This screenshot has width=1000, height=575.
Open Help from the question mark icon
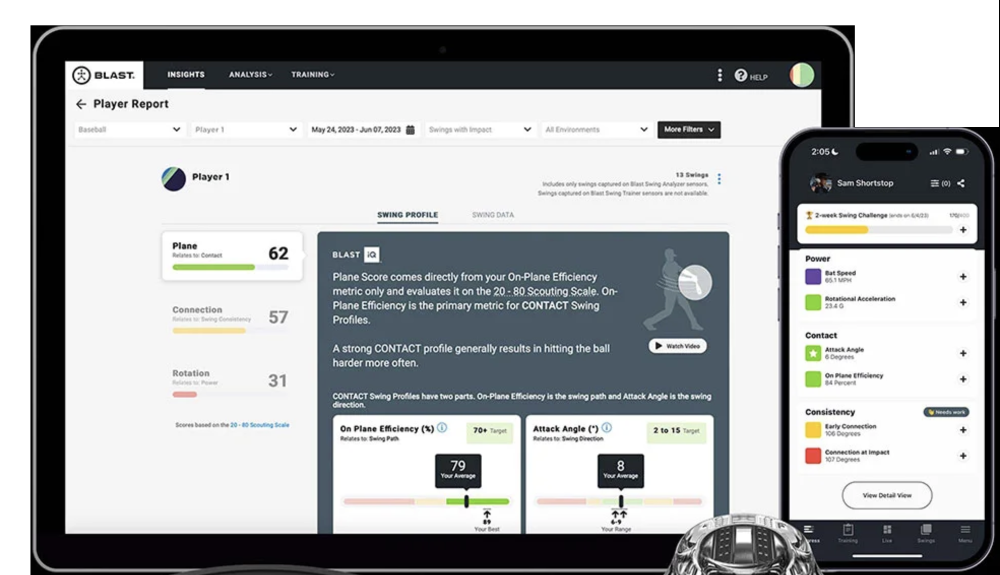pos(740,75)
